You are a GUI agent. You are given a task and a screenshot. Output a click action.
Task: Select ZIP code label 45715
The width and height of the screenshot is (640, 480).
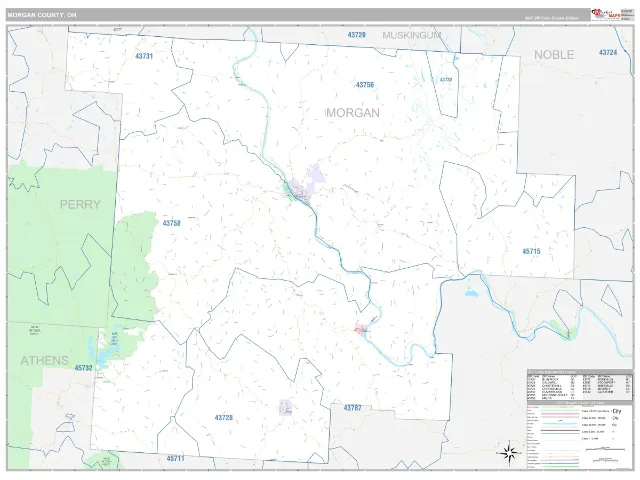click(531, 251)
